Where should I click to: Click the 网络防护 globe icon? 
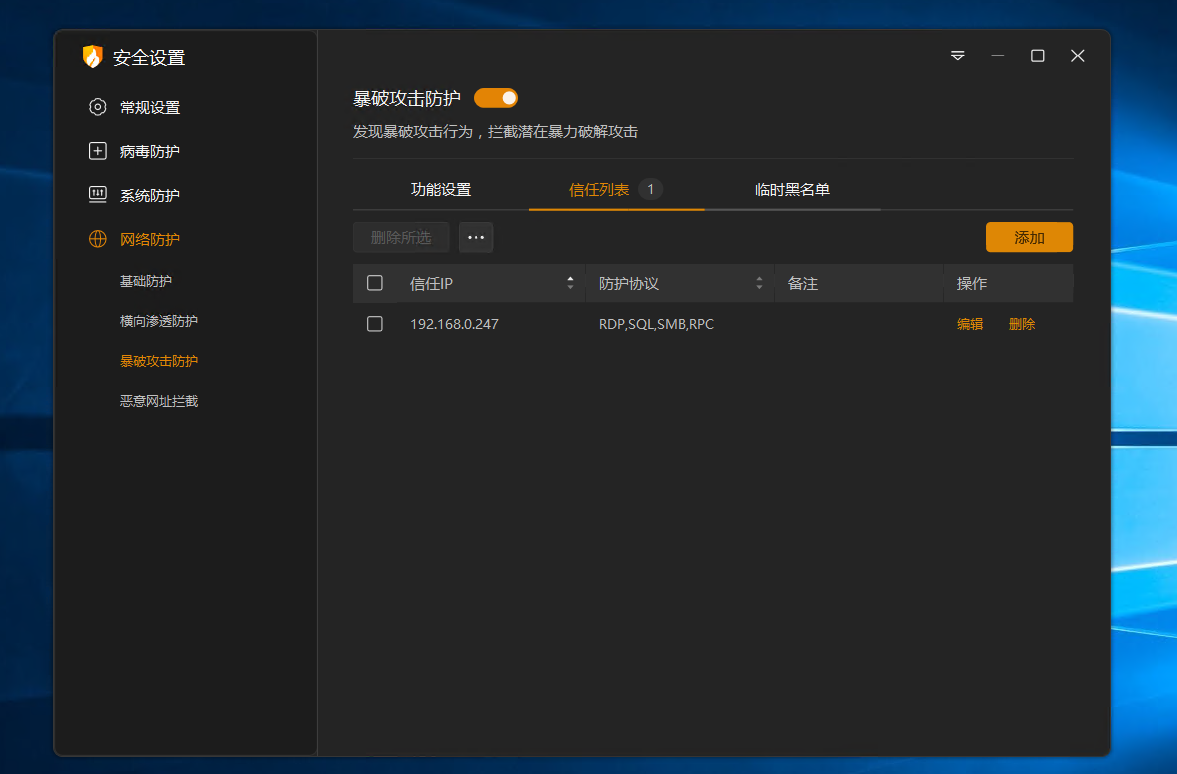(97, 239)
